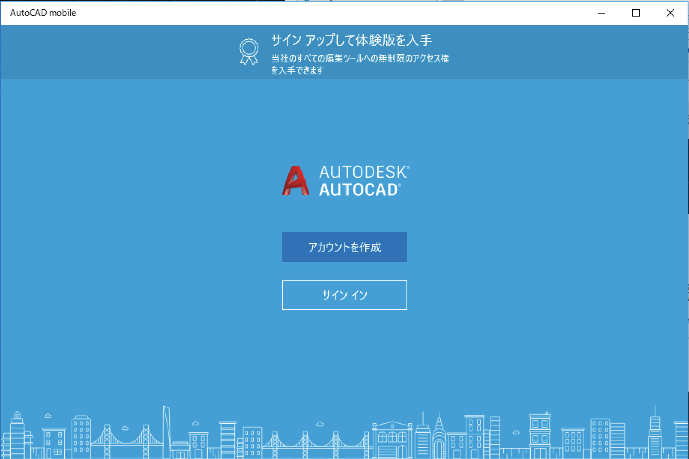Click the アカウントを作成 button
689x459 pixels.
[344, 247]
